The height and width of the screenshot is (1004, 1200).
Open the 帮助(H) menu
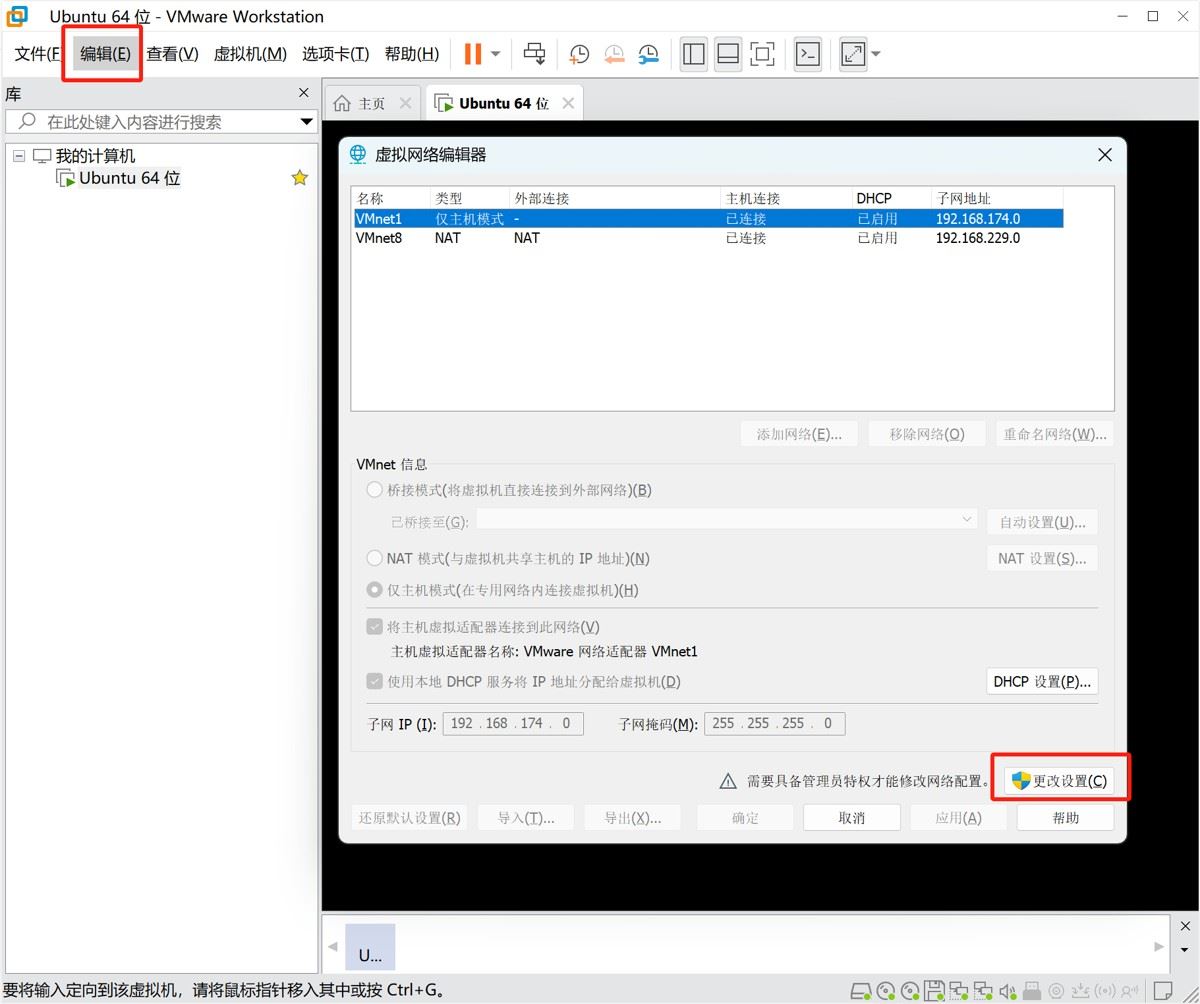click(412, 54)
